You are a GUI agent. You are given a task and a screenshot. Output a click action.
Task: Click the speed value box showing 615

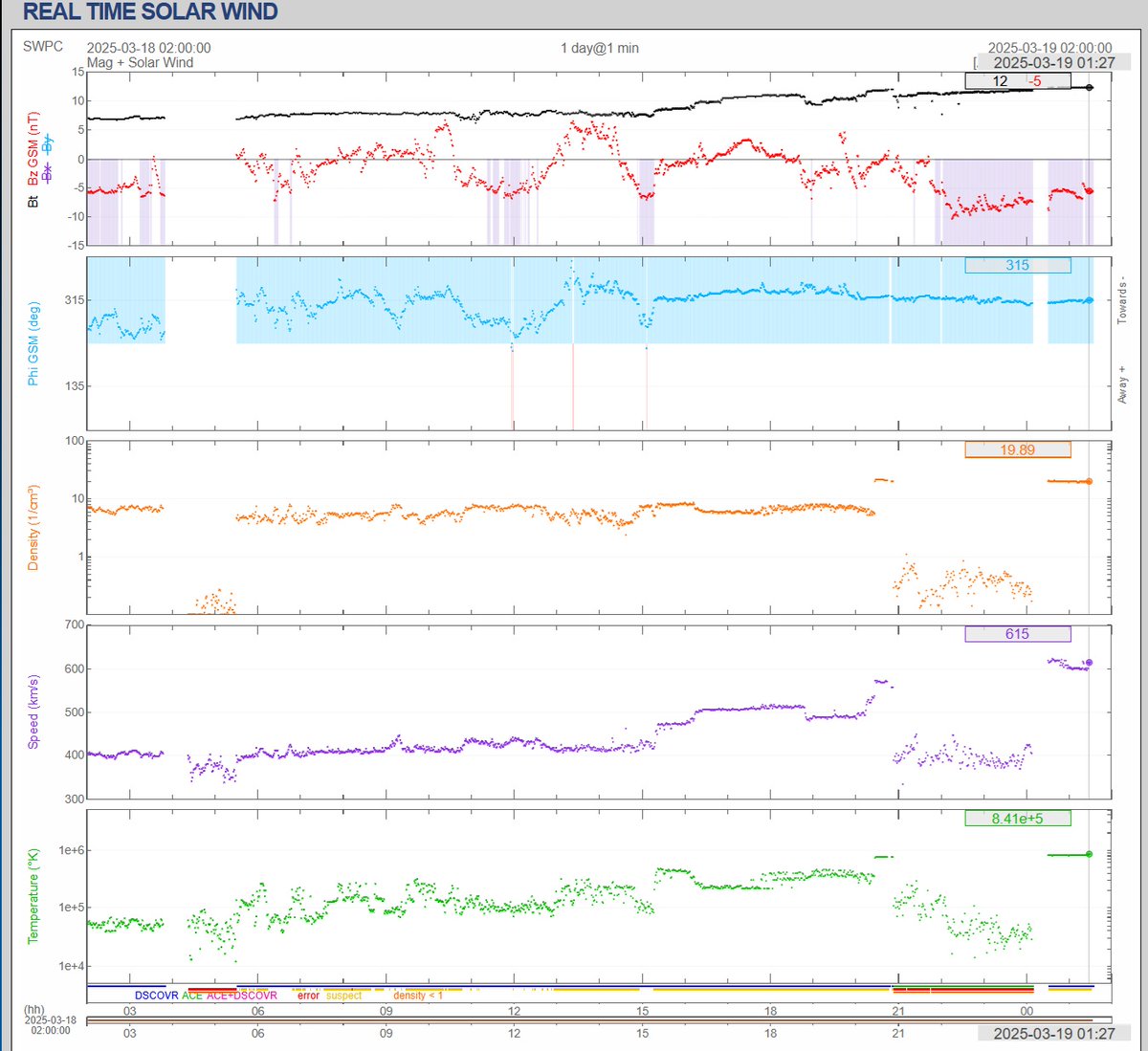(x=1018, y=634)
